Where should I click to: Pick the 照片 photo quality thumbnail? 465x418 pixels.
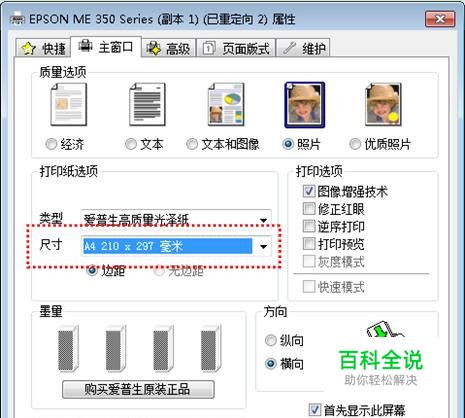tap(305, 105)
